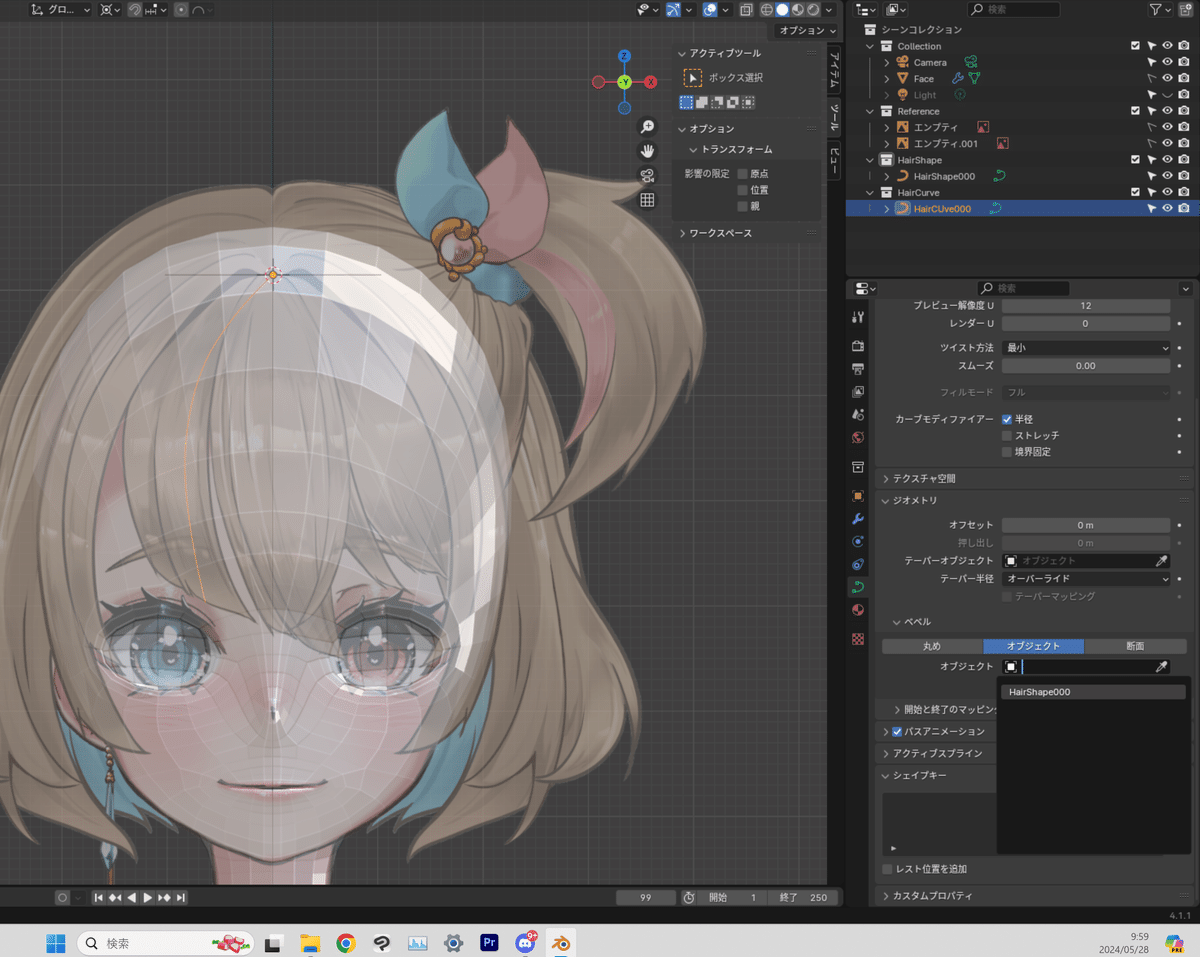1200x957 pixels.
Task: Hide the Camera object with its eye icon
Action: [x=1167, y=62]
